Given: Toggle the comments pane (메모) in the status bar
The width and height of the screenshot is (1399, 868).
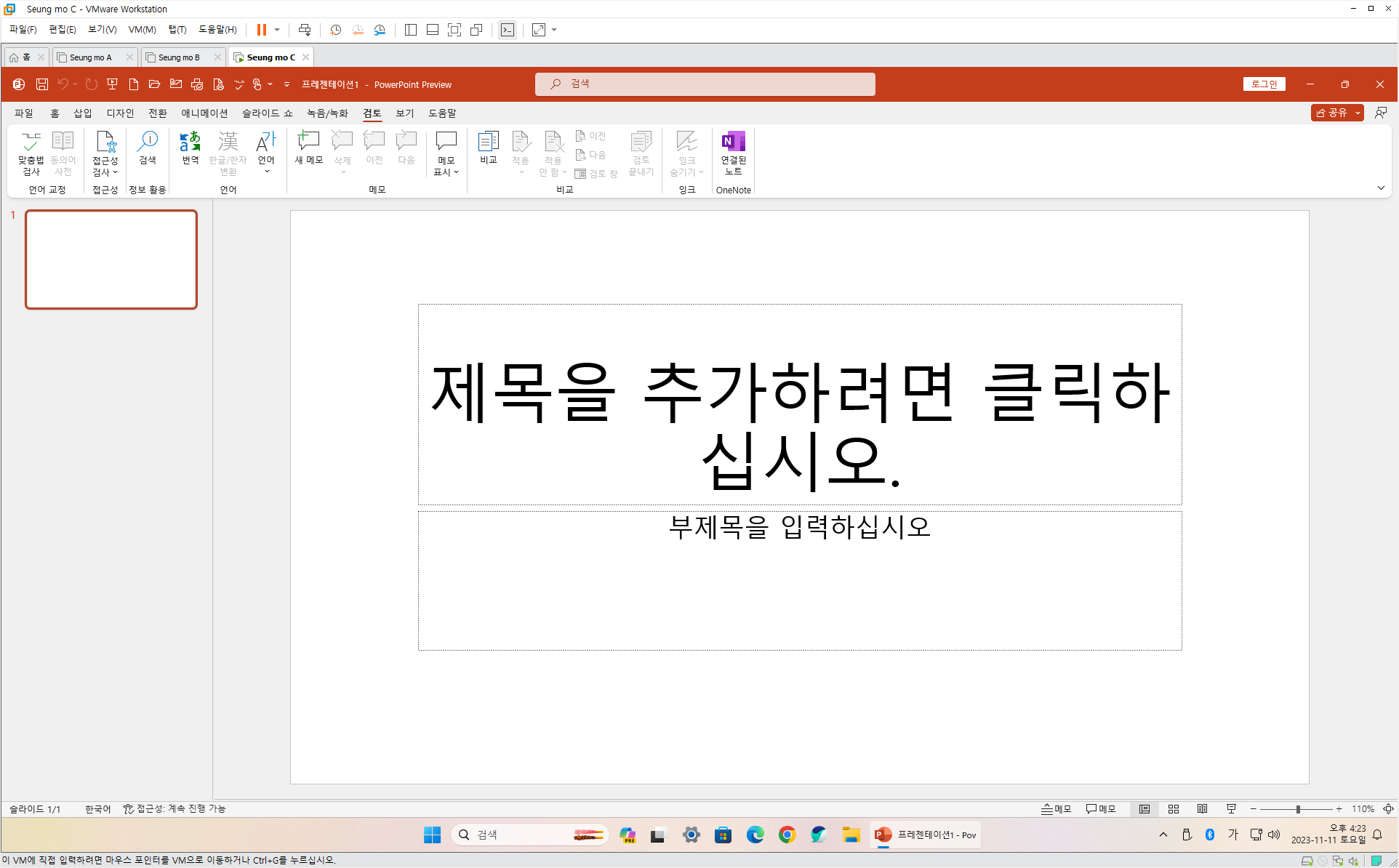Looking at the screenshot, I should coord(1100,808).
